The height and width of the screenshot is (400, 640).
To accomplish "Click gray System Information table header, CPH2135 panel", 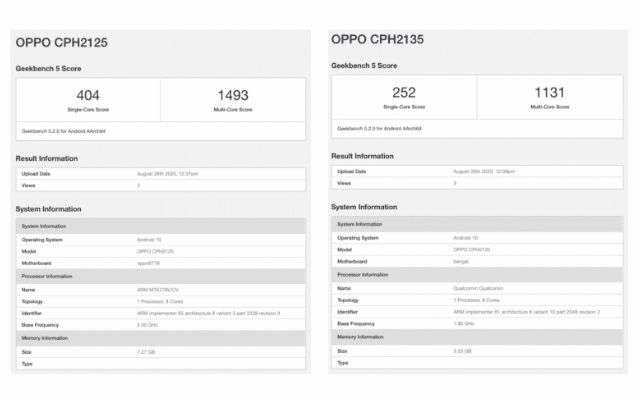I will [x=477, y=224].
